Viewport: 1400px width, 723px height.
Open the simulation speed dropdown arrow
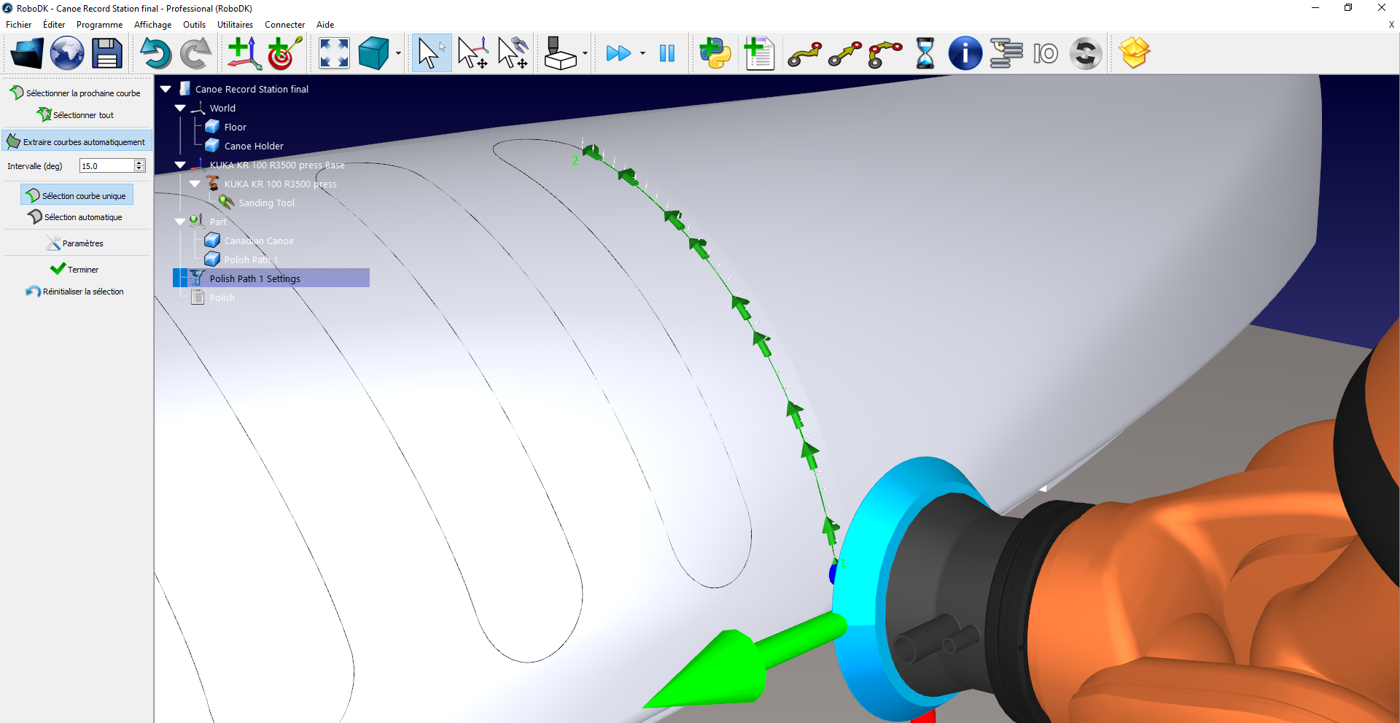[x=642, y=54]
